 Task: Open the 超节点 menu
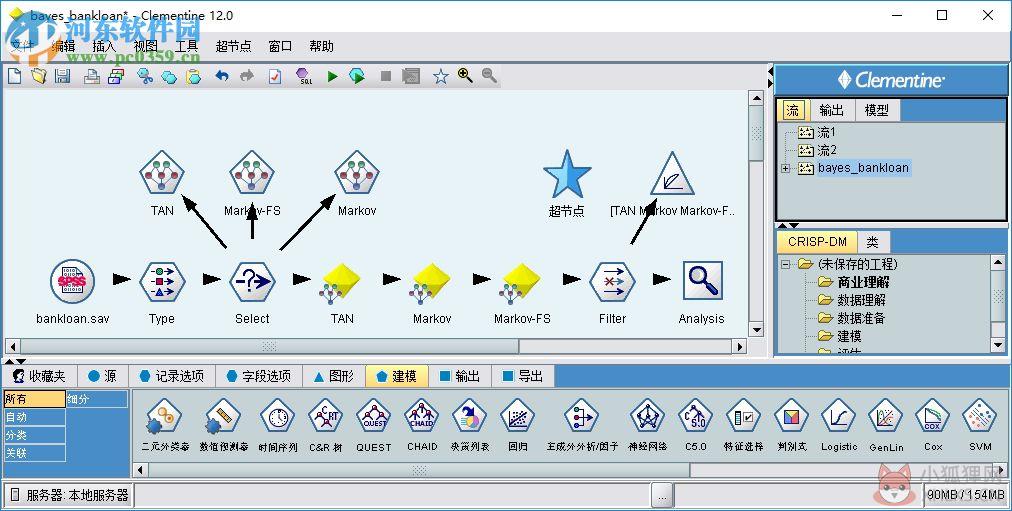coord(233,46)
